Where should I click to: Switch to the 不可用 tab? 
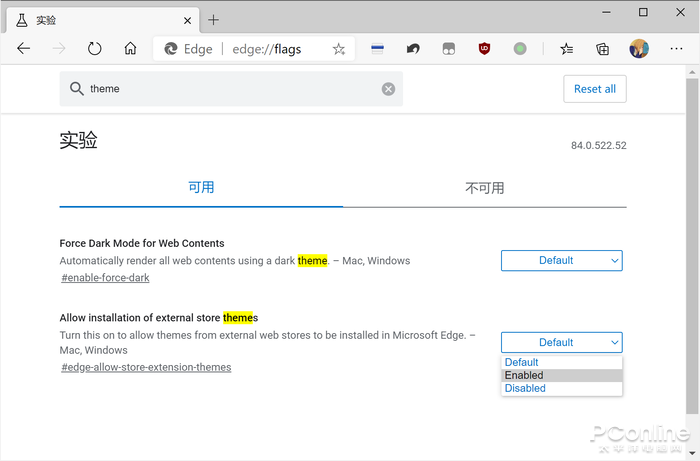click(485, 188)
